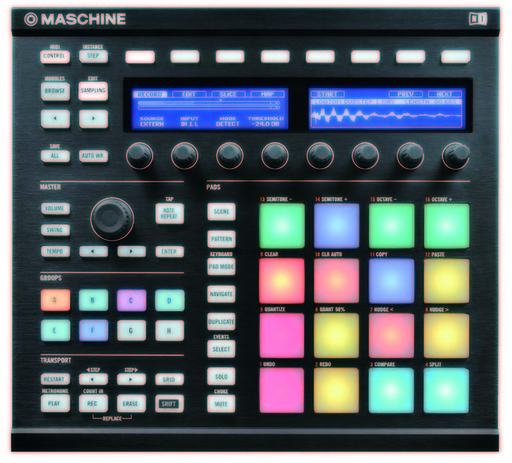Tap pad 14 Semitone plus
Image resolution: width=512 pixels, height=463 pixels.
click(x=337, y=226)
